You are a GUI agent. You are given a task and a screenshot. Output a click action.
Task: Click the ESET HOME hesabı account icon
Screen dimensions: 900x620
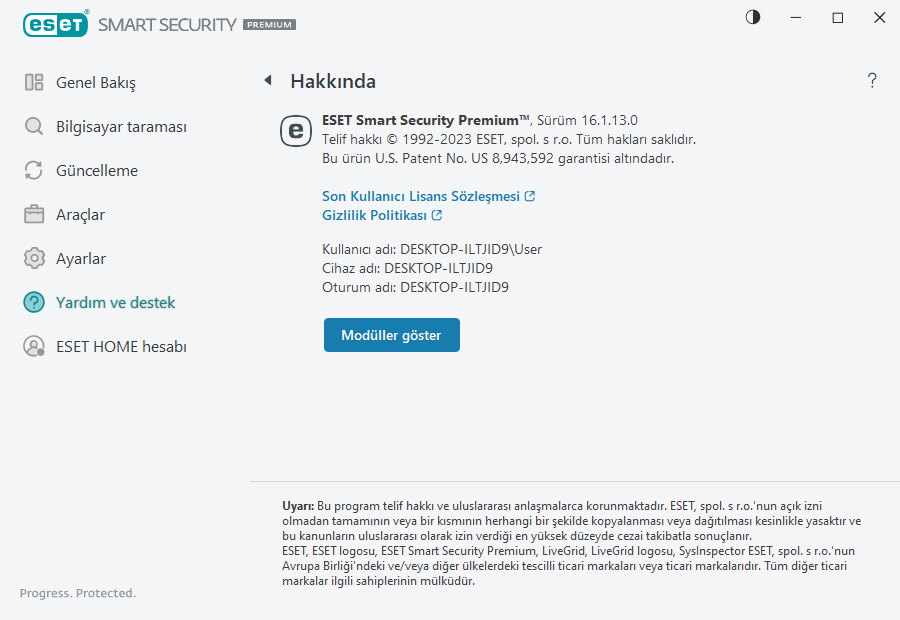click(34, 347)
